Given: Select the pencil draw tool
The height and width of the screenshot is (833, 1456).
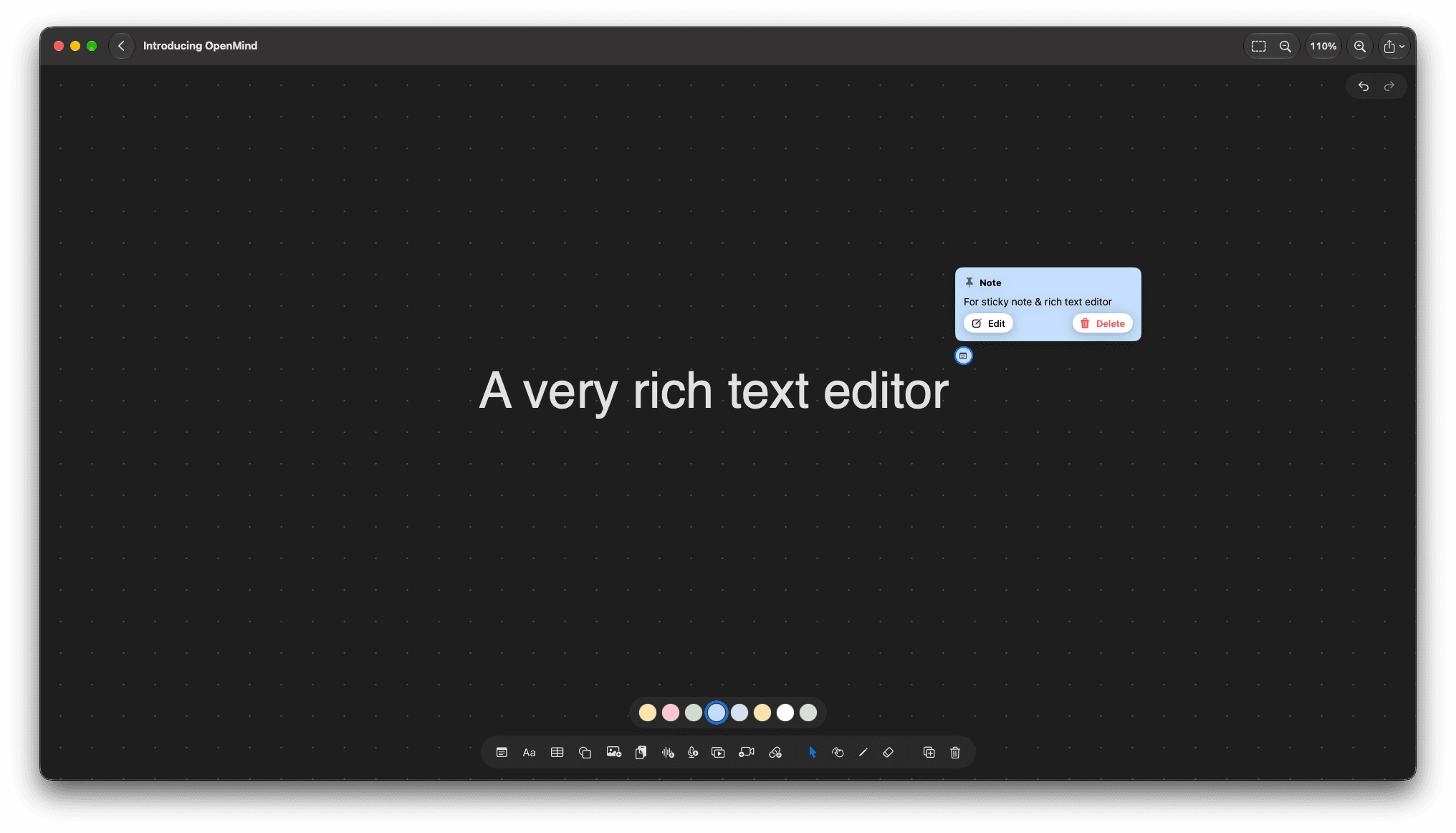Looking at the screenshot, I should click(x=863, y=753).
